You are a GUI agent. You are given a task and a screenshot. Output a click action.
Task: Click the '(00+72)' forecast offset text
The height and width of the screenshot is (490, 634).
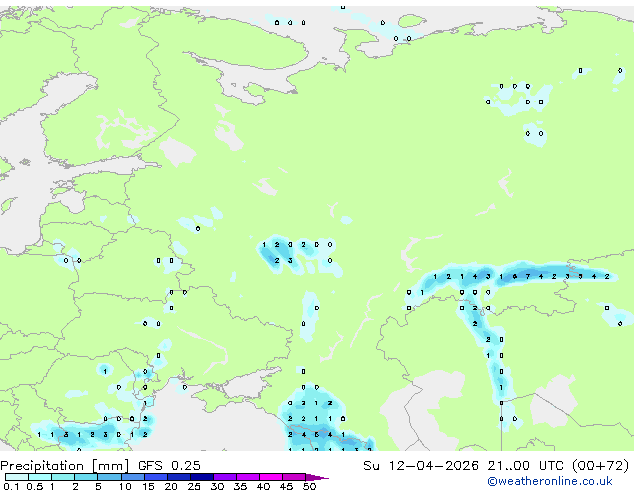tap(600, 466)
